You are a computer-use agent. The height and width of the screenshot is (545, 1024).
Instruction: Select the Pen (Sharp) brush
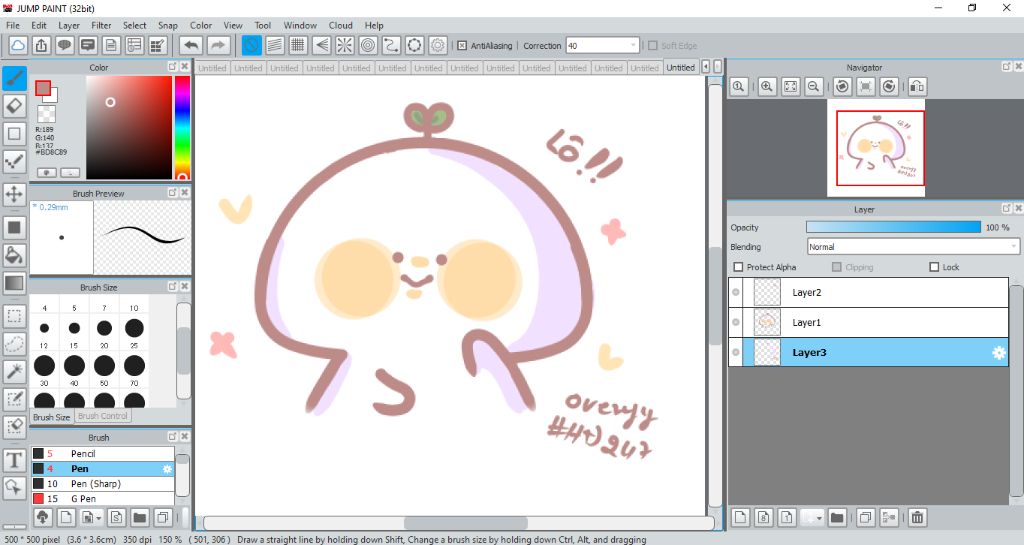click(103, 484)
